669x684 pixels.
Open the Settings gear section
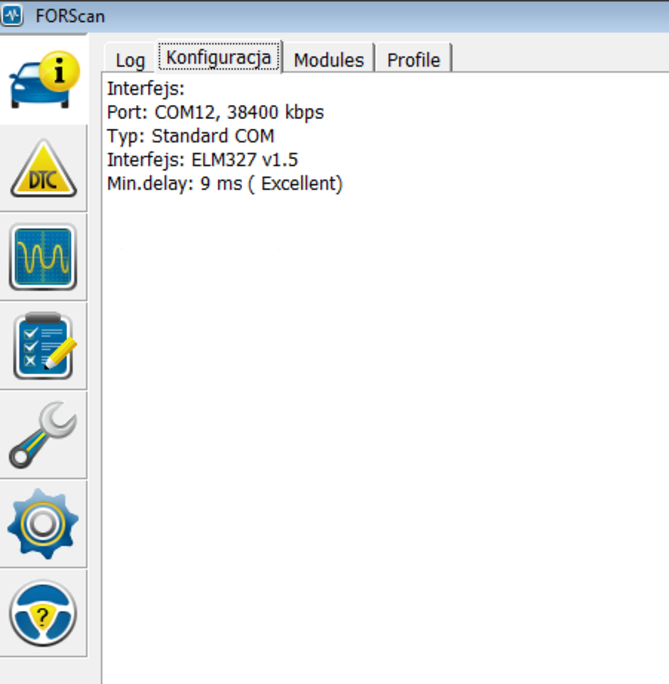[x=44, y=524]
